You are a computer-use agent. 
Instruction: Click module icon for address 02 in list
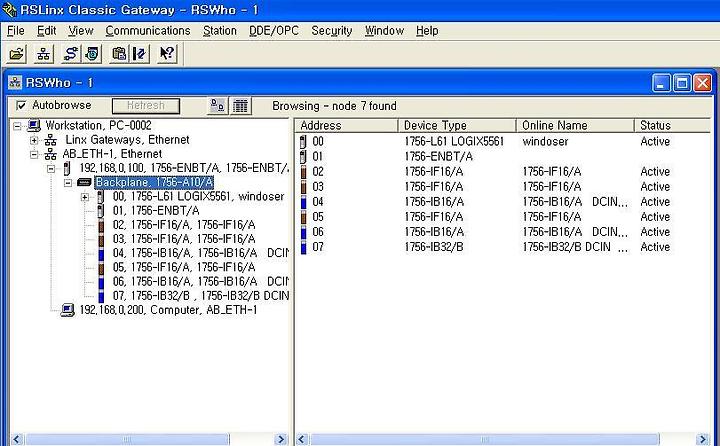click(x=303, y=172)
